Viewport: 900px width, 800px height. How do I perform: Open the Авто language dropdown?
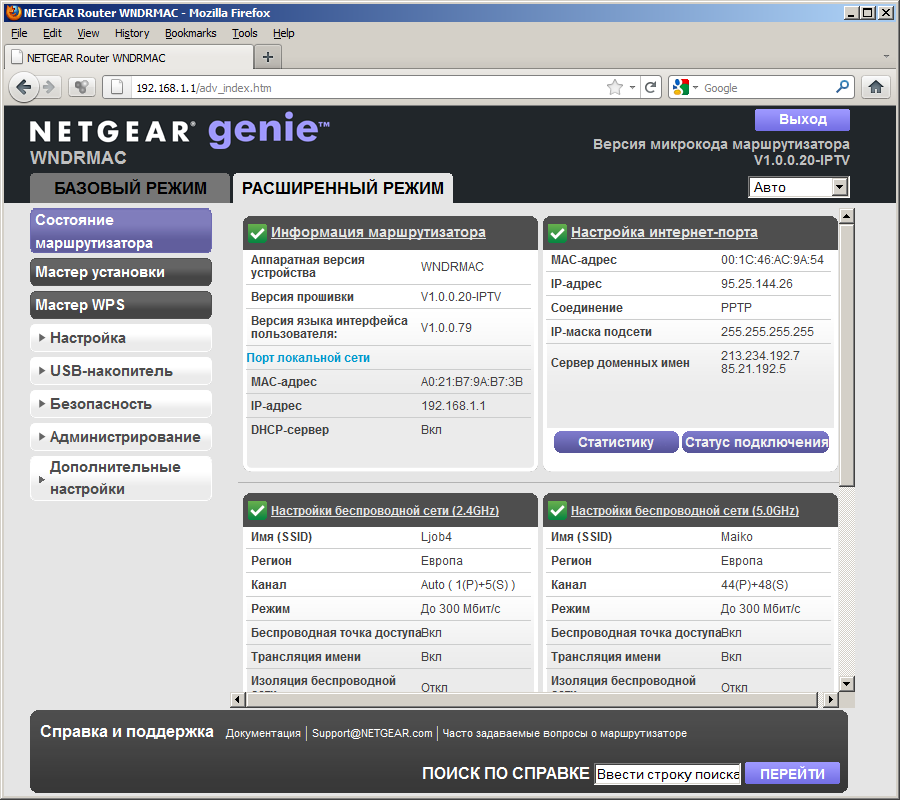pos(798,187)
